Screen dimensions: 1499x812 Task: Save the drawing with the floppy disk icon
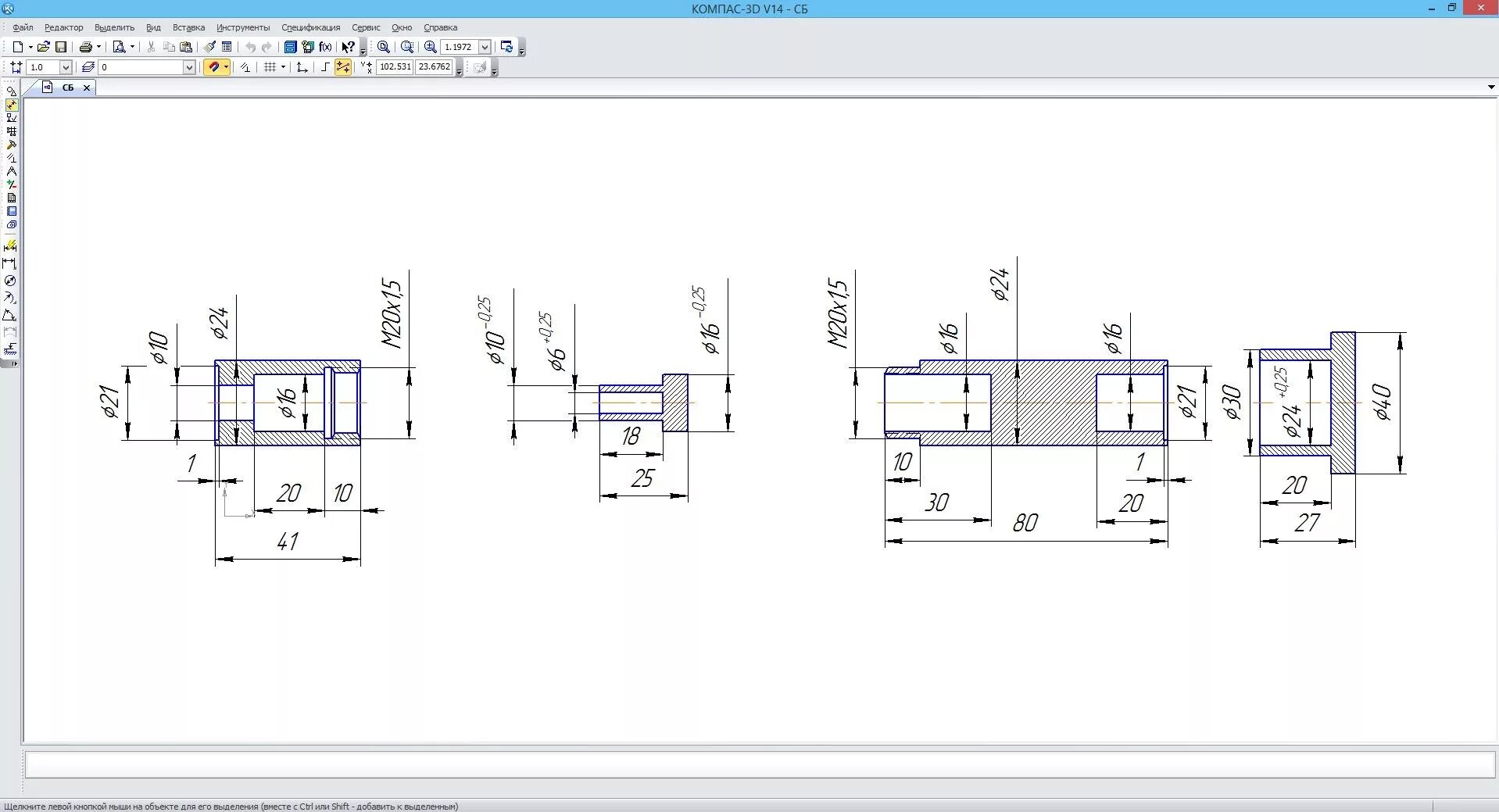[x=61, y=47]
